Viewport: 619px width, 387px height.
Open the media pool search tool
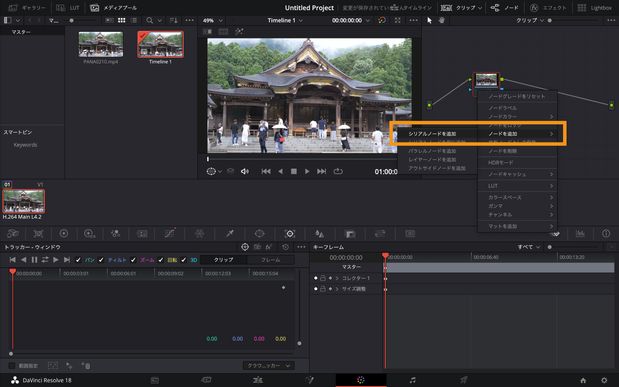pyautogui.click(x=150, y=20)
